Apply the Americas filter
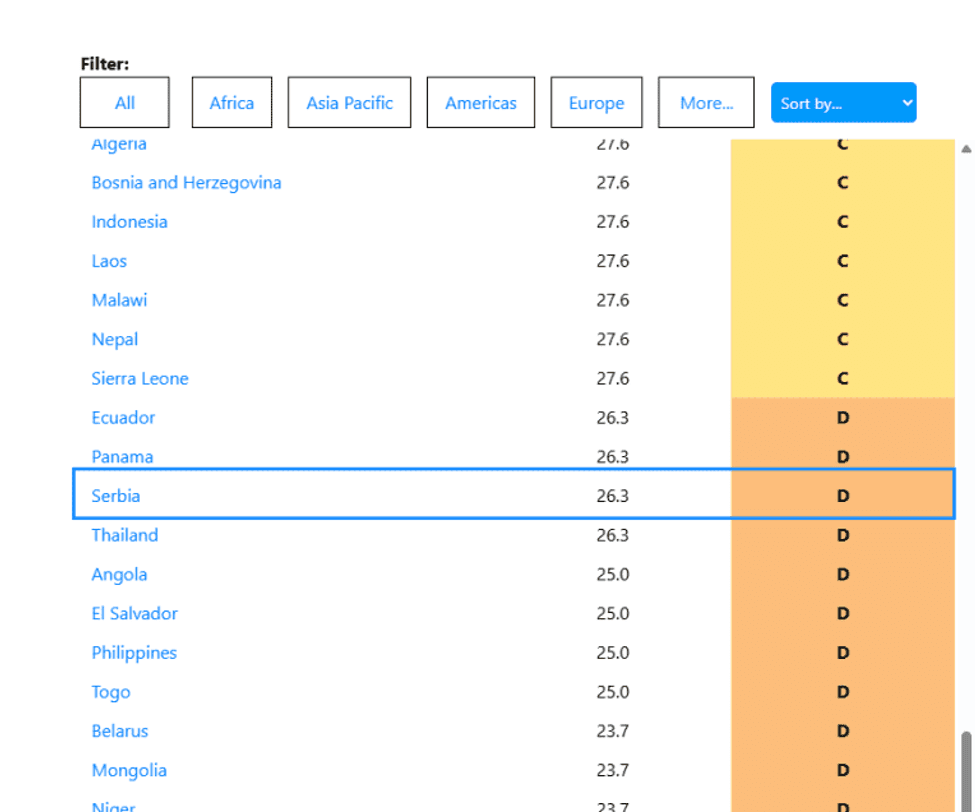The image size is (980, 812). 481,103
